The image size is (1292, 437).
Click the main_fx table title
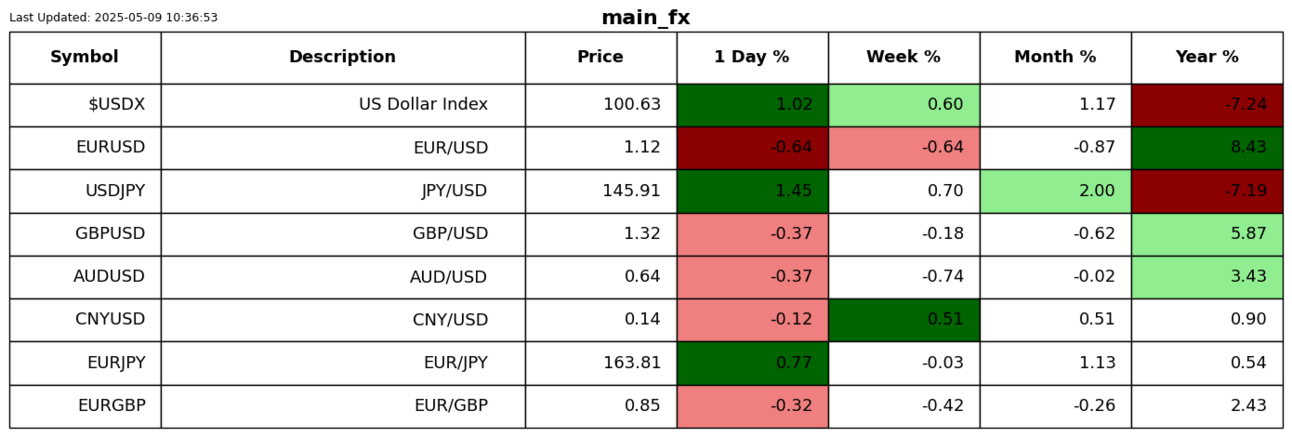pos(645,17)
